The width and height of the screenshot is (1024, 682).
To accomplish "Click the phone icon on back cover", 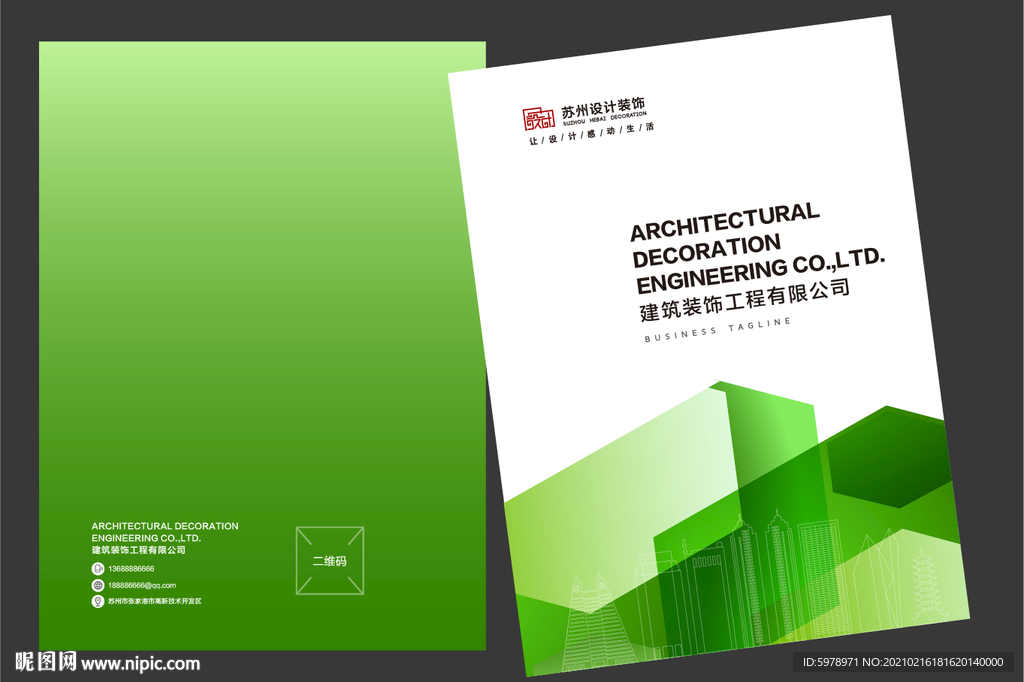I will coord(97,569).
